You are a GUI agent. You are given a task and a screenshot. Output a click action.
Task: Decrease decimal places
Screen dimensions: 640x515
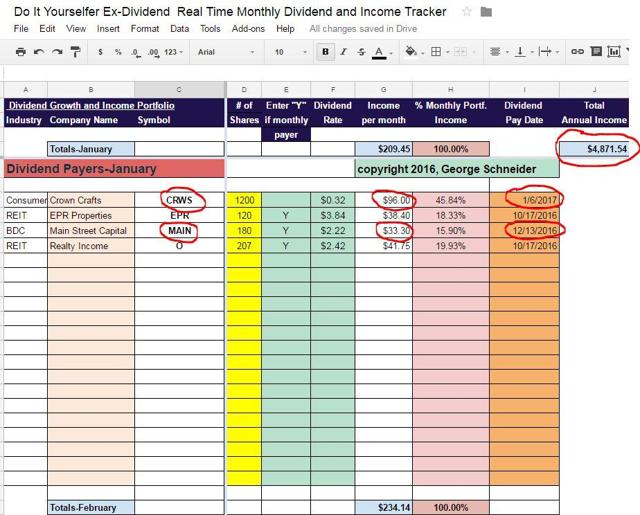tap(136, 53)
